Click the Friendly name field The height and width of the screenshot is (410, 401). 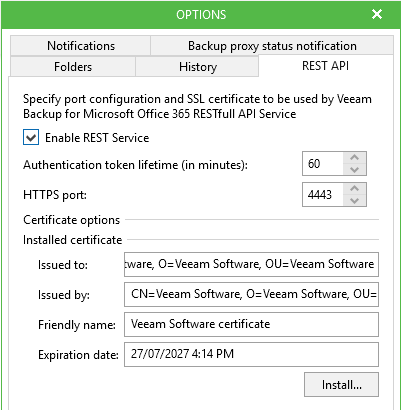251,324
